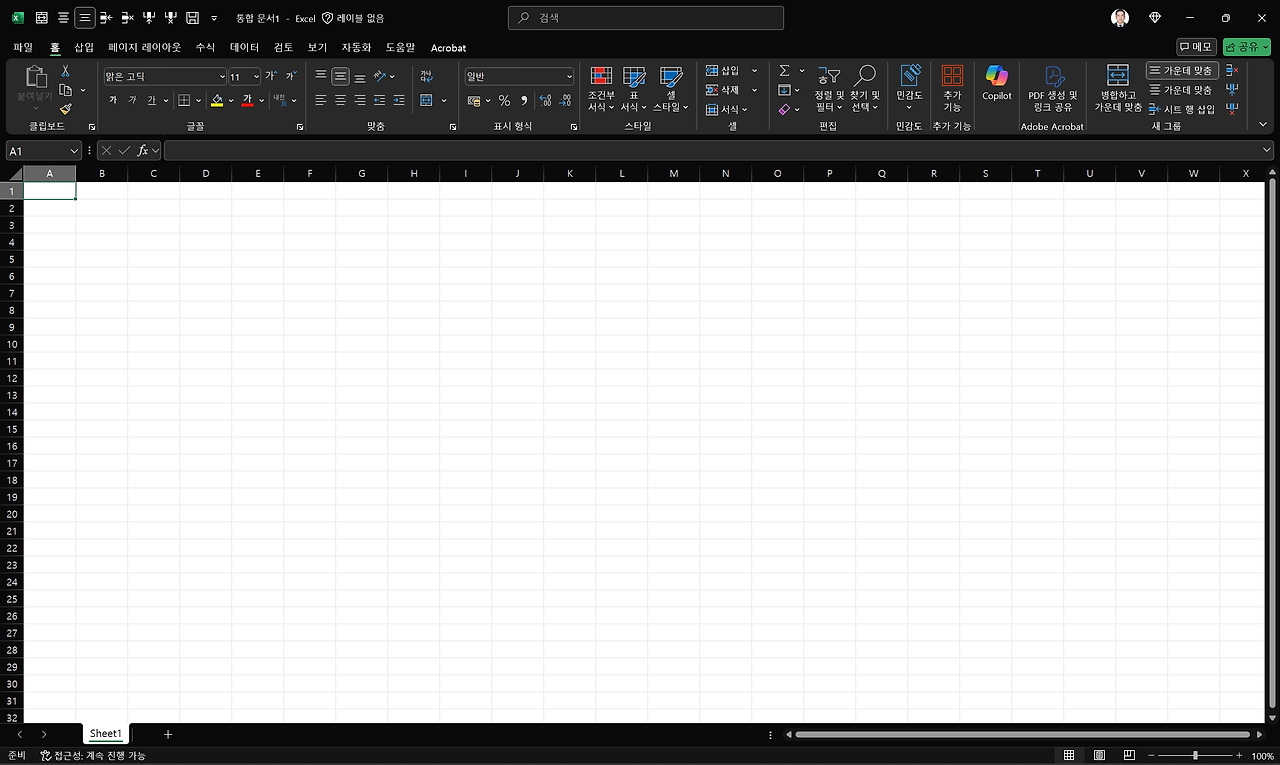Open the font name dropdown 맑은 고딕

(x=222, y=77)
